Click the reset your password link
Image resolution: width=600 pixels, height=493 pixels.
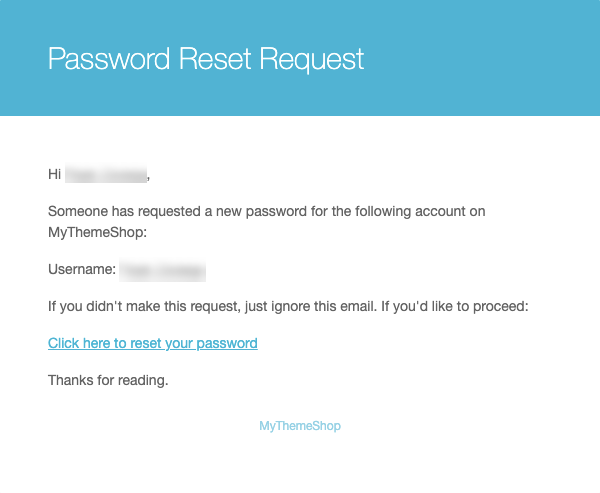click(x=153, y=343)
